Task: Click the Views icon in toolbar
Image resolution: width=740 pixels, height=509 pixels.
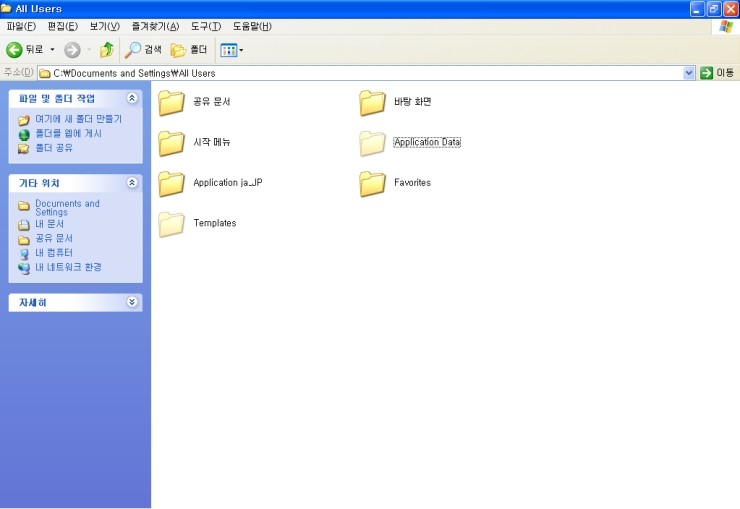Action: click(227, 50)
